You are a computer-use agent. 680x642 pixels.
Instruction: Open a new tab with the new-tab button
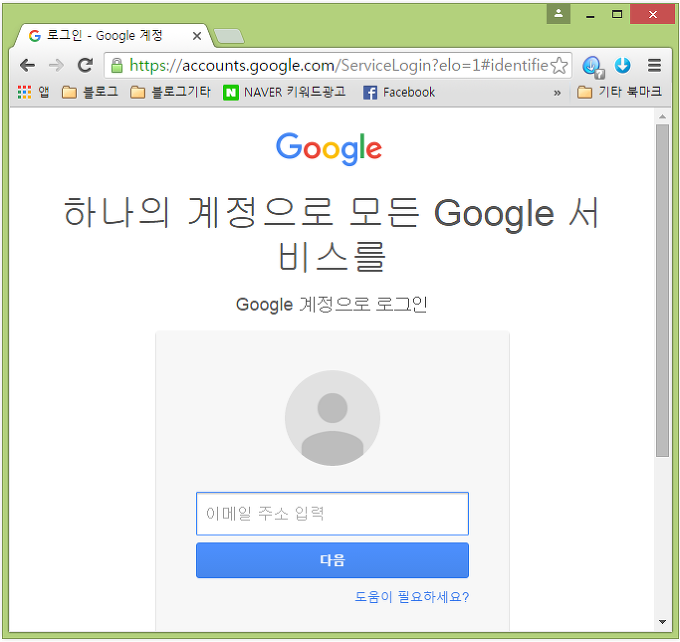tap(229, 36)
